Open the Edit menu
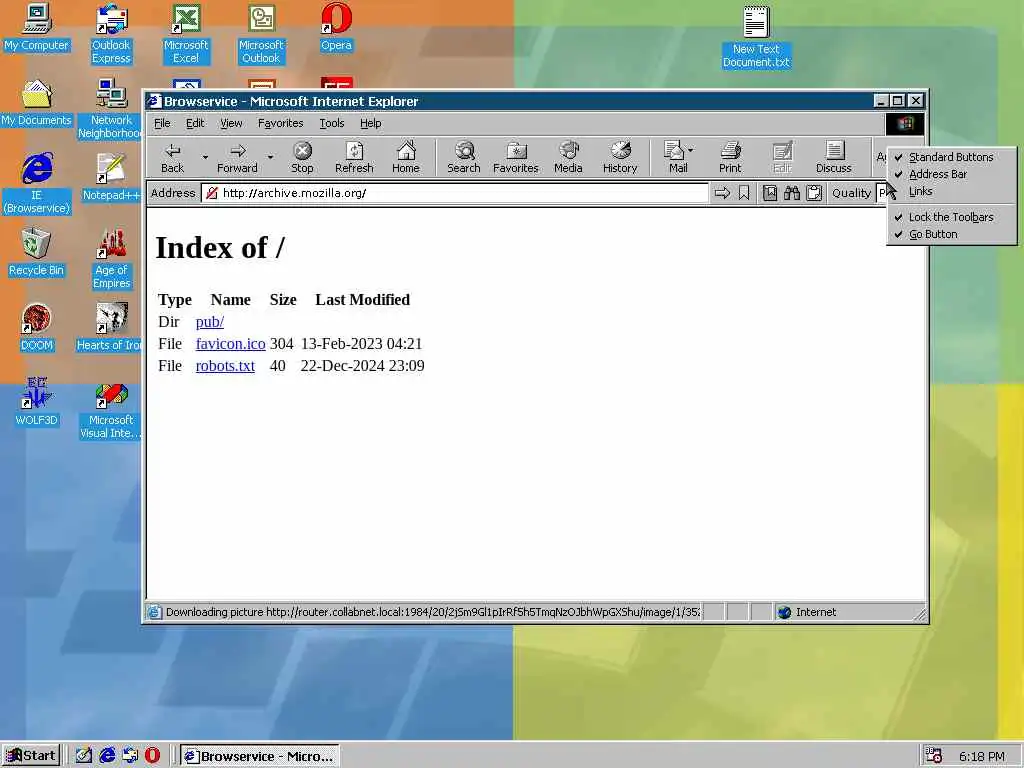This screenshot has height=768, width=1024. point(195,123)
